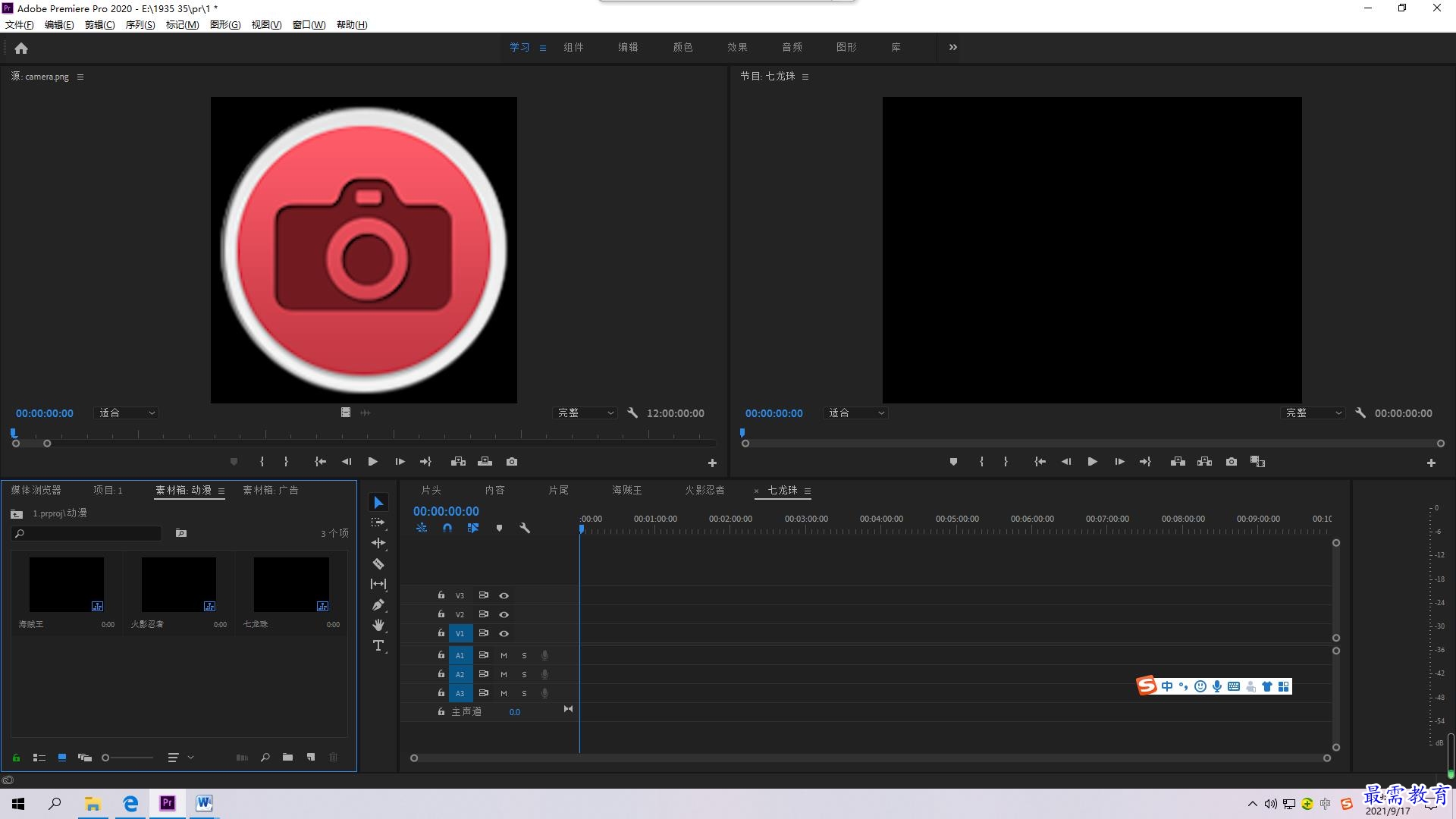Image resolution: width=1456 pixels, height=819 pixels.
Task: Toggle project writable lock icon
Action: tap(16, 757)
